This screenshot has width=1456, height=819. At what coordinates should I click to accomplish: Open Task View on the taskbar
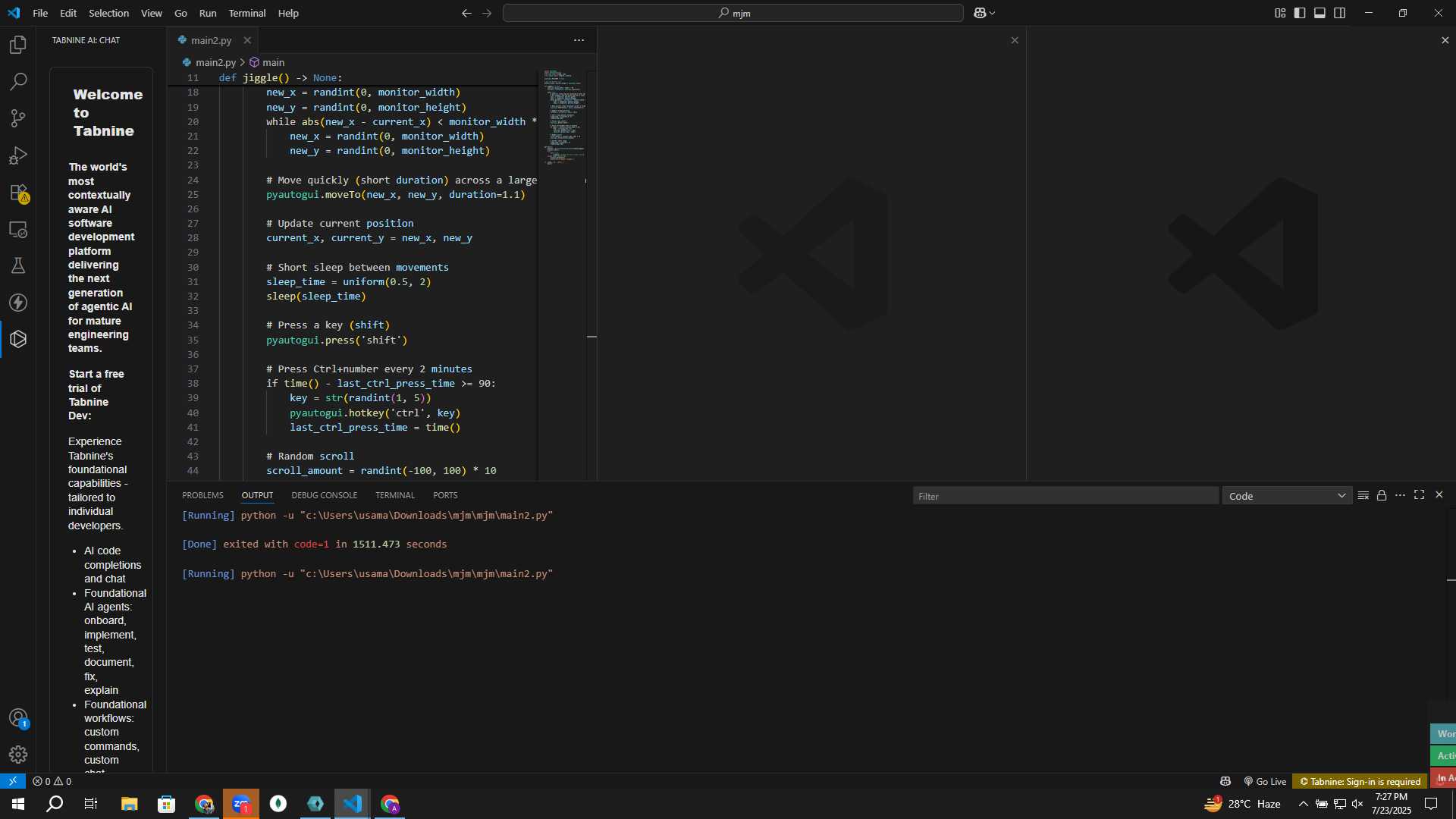tap(91, 804)
